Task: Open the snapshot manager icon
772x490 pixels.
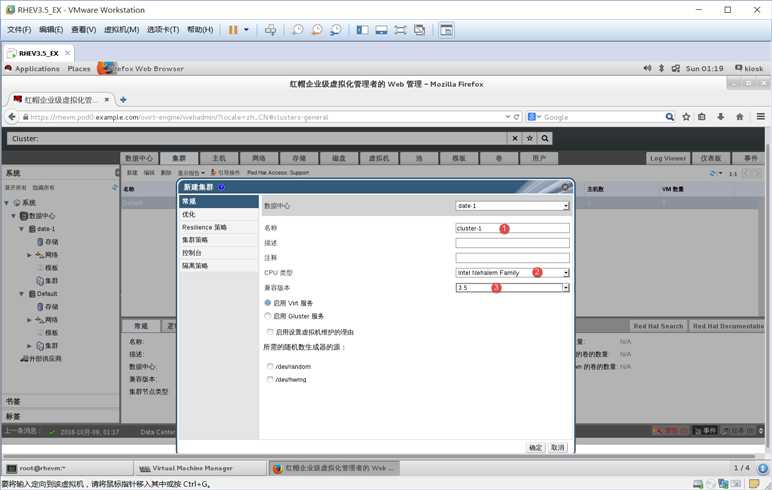Action: click(x=336, y=30)
